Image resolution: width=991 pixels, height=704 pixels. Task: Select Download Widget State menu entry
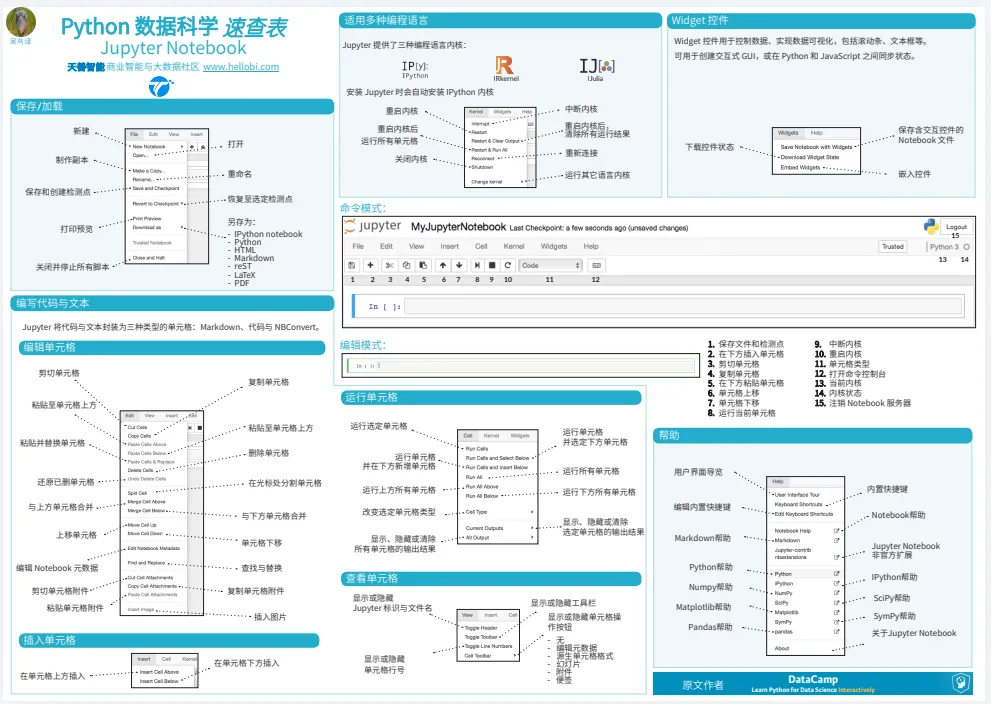pos(810,157)
